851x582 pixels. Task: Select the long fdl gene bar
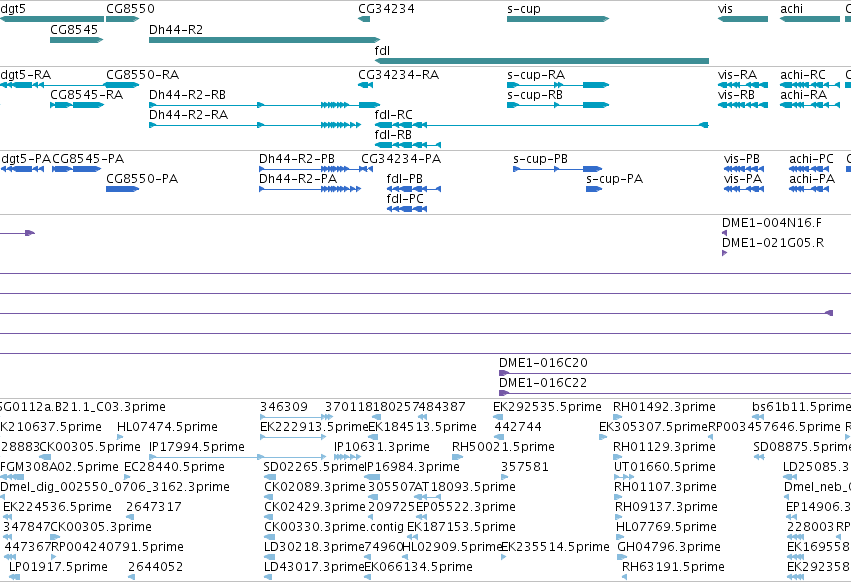click(542, 61)
